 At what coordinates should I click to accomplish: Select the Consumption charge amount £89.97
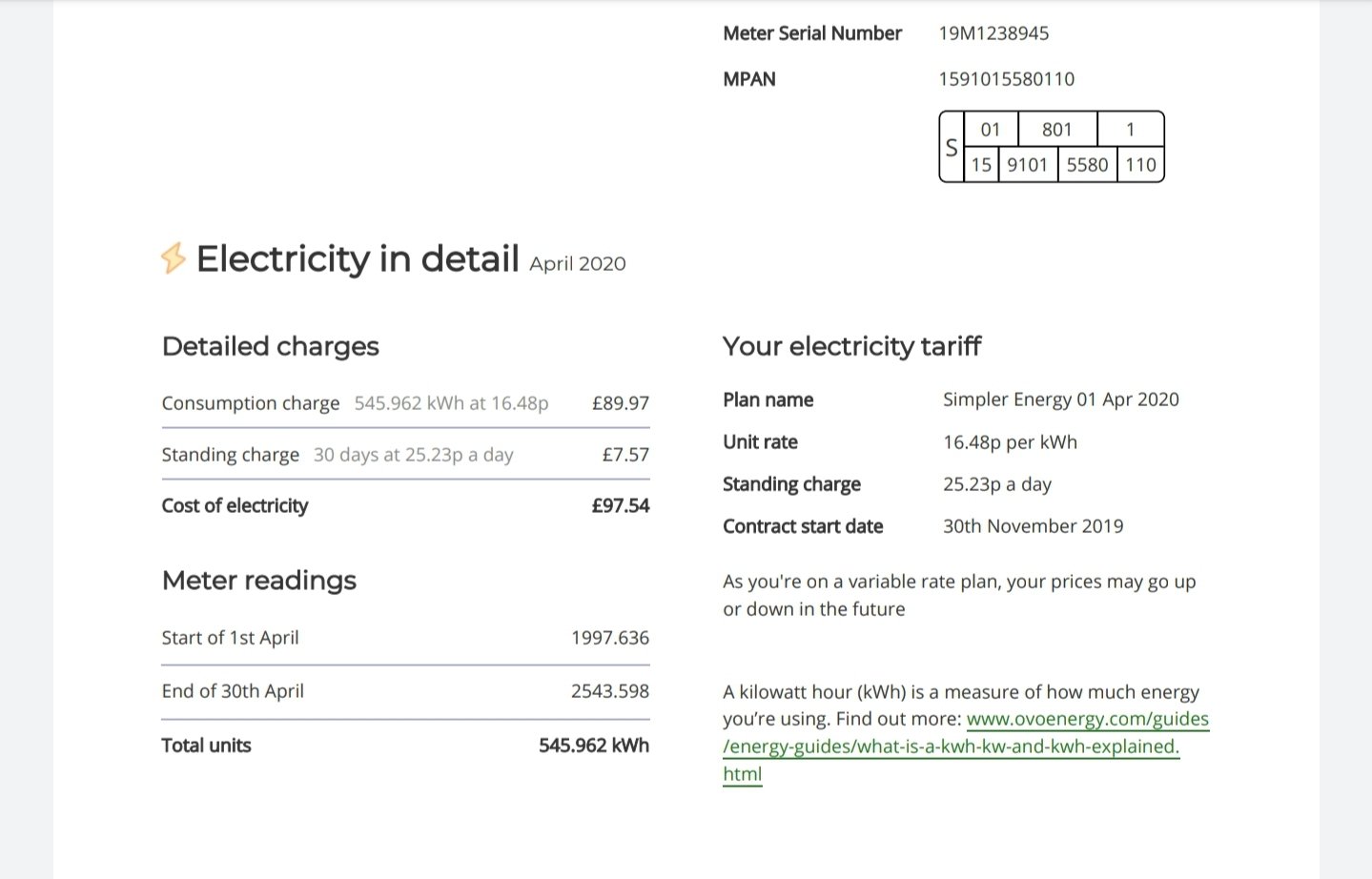tap(621, 403)
